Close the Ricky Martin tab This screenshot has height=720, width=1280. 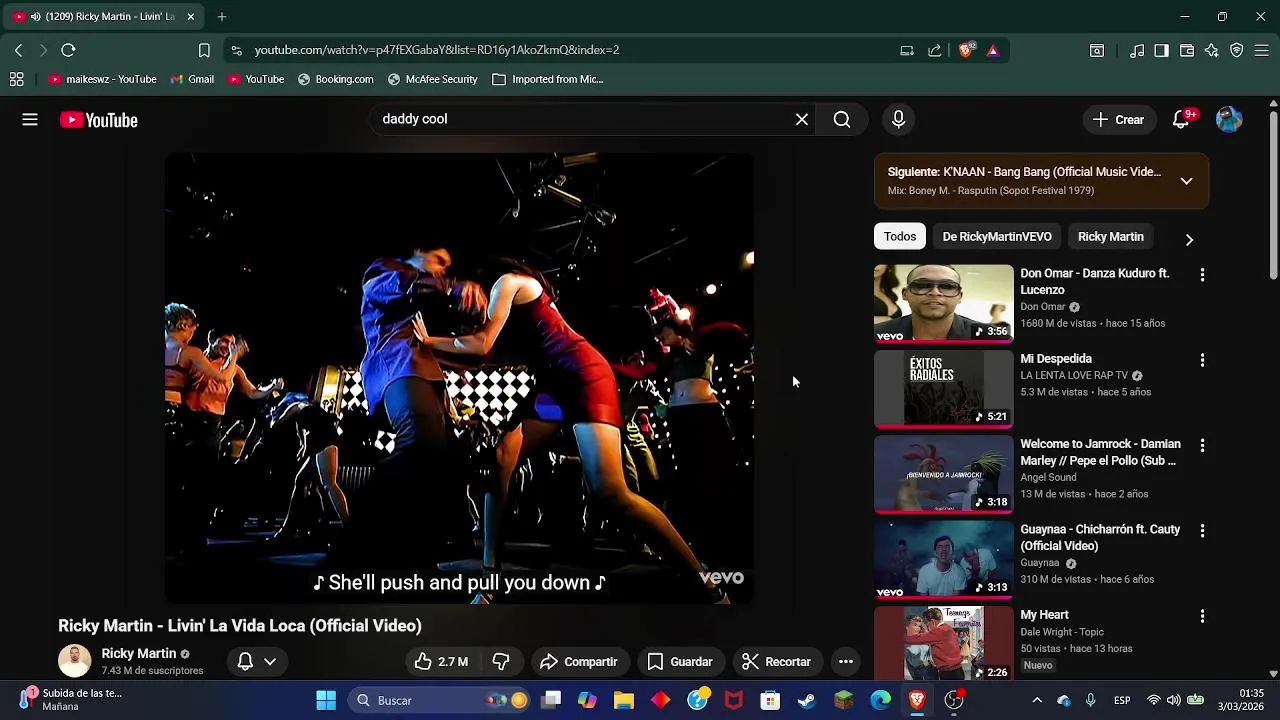point(191,16)
